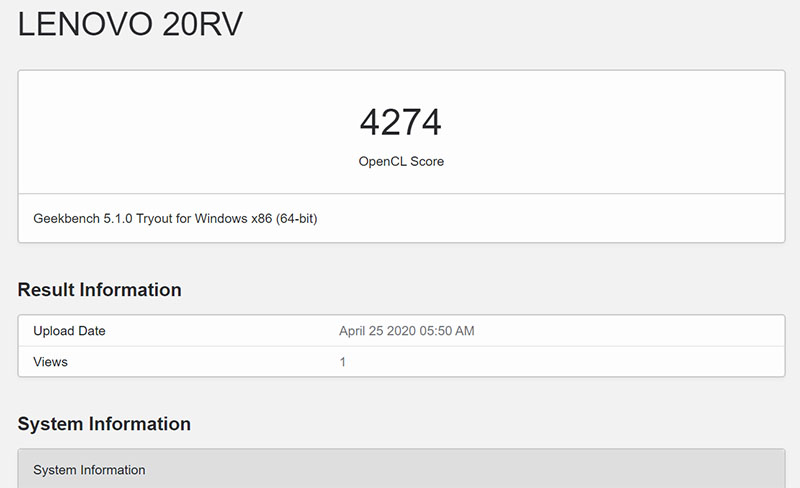Select the 4274 score number

[x=400, y=122]
